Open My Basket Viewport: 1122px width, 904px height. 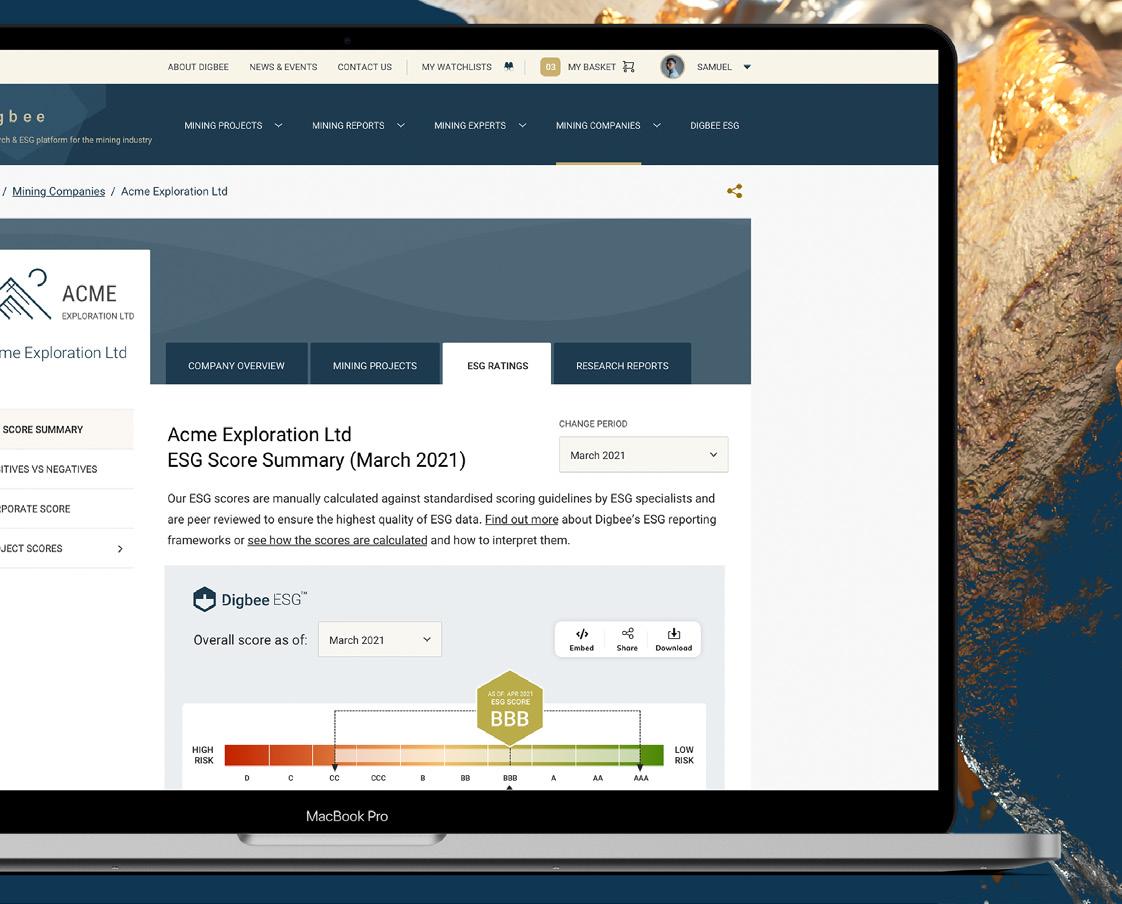(x=592, y=67)
